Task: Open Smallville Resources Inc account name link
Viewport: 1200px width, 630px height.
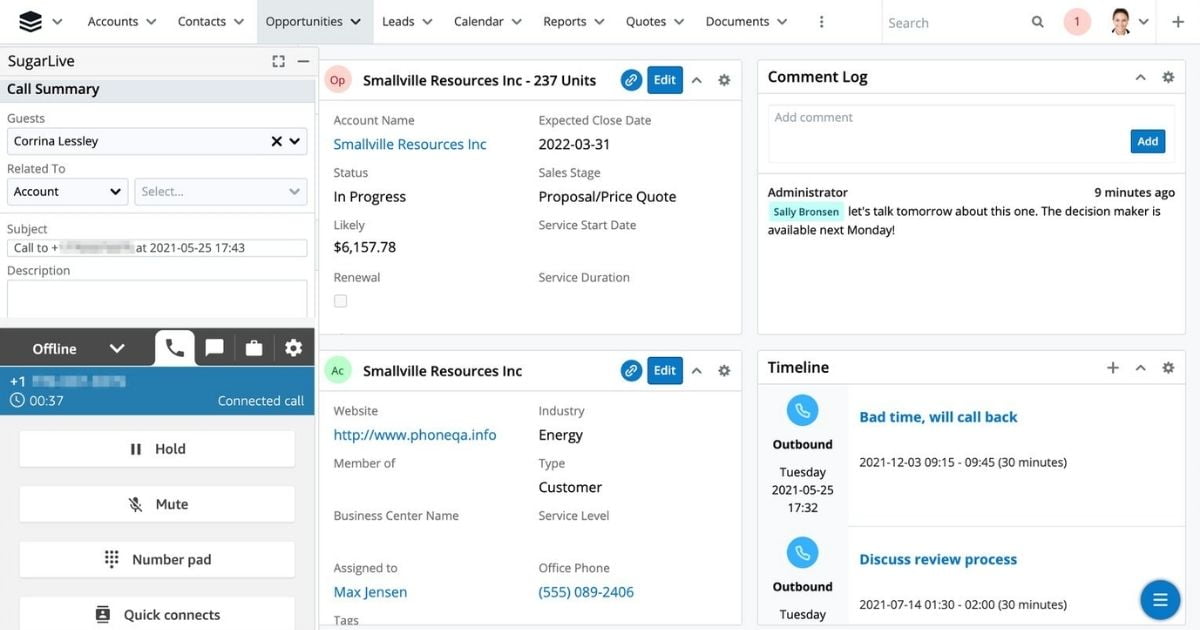Action: pyautogui.click(x=410, y=144)
